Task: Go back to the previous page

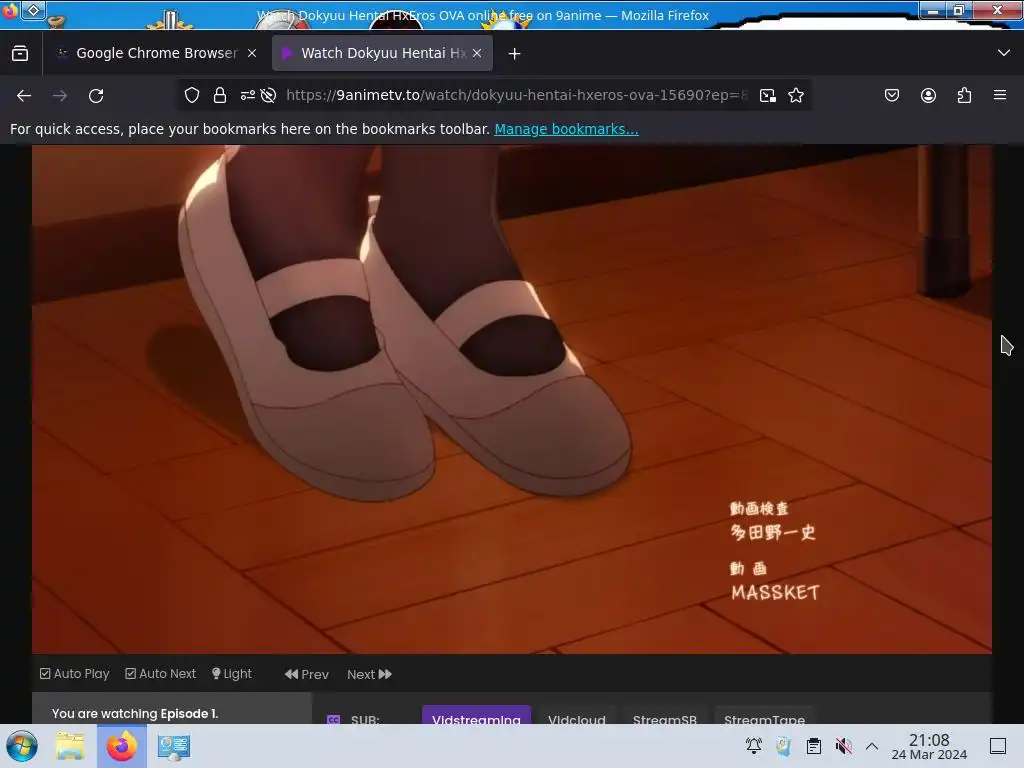Action: tap(24, 95)
